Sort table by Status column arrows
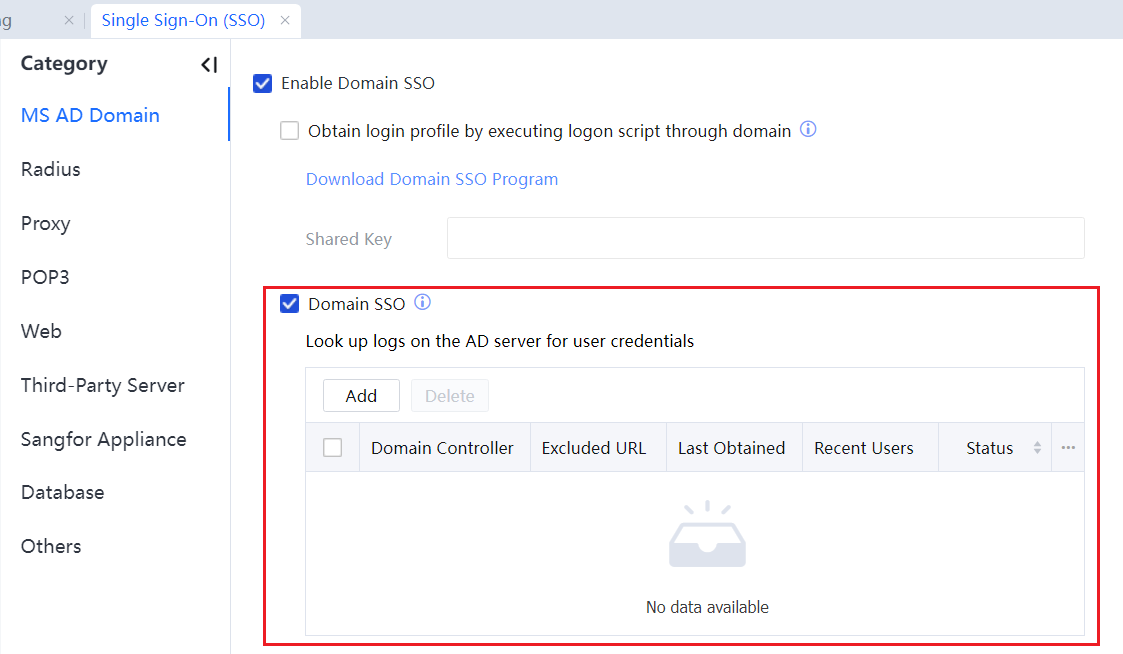This screenshot has height=654, width=1123. coord(1037,448)
